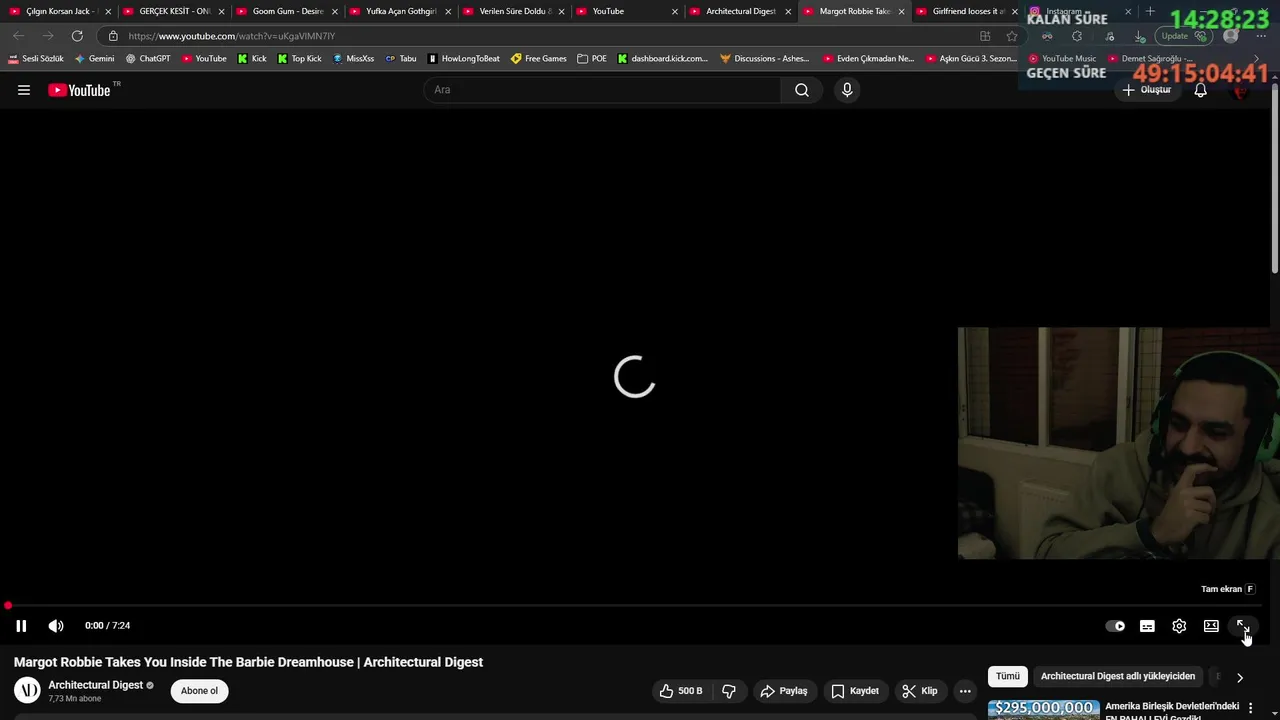Open HowLongToBeat bookmark
1280x720 pixels.
[463, 59]
